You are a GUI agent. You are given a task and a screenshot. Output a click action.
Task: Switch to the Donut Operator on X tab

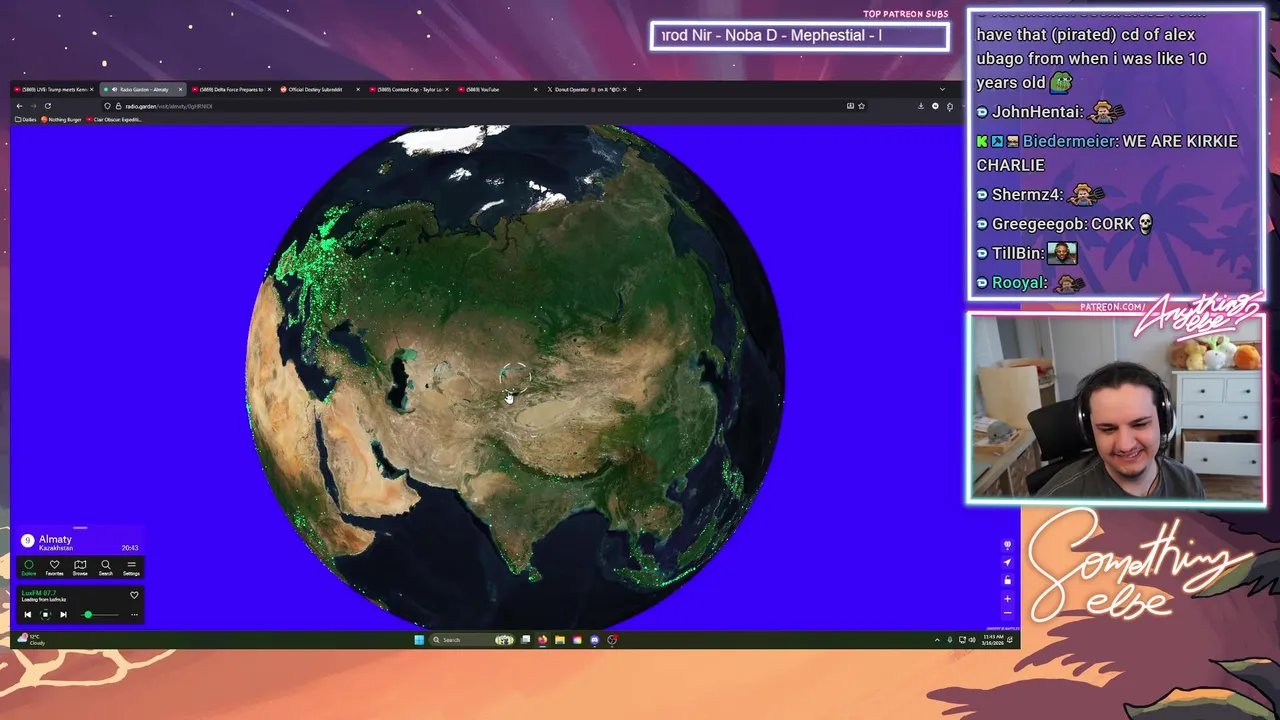click(x=586, y=89)
